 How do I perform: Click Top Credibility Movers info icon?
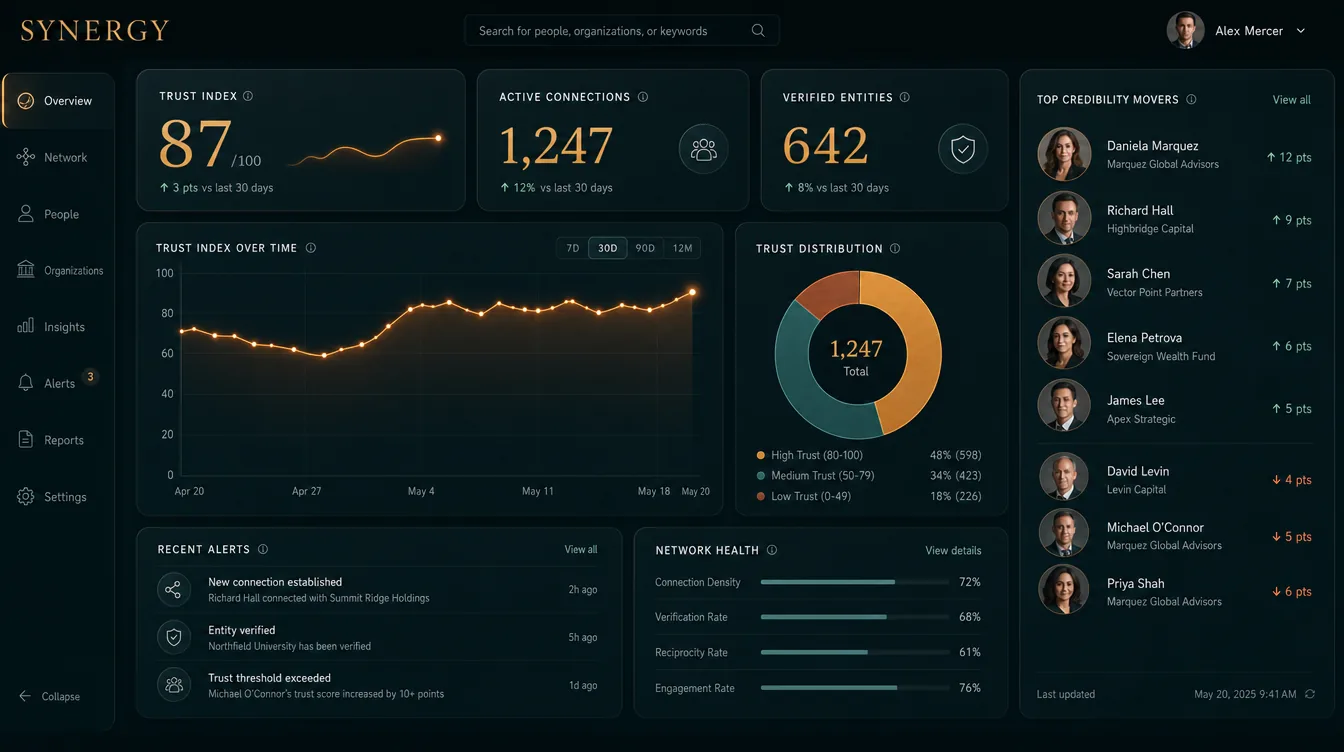(1191, 100)
